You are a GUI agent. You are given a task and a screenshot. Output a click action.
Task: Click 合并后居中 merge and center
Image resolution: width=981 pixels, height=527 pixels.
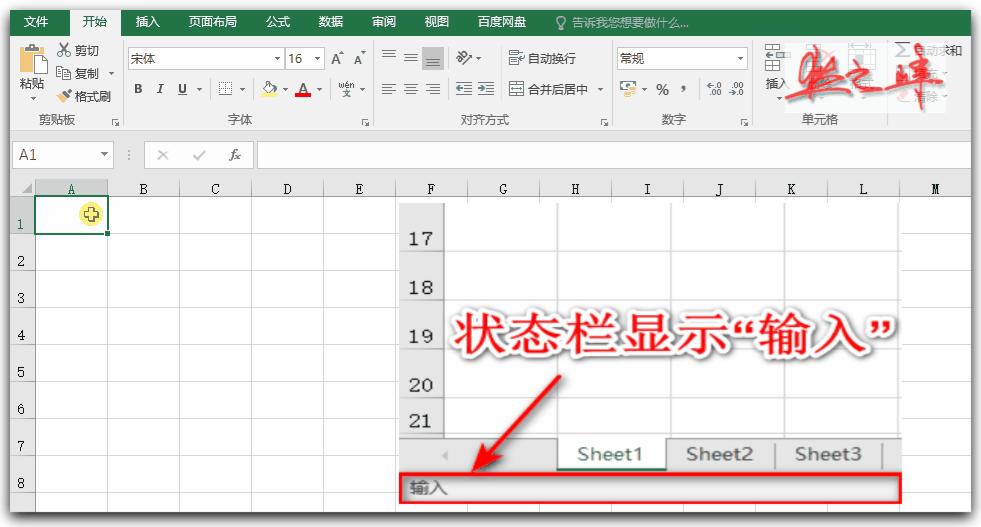pyautogui.click(x=548, y=90)
